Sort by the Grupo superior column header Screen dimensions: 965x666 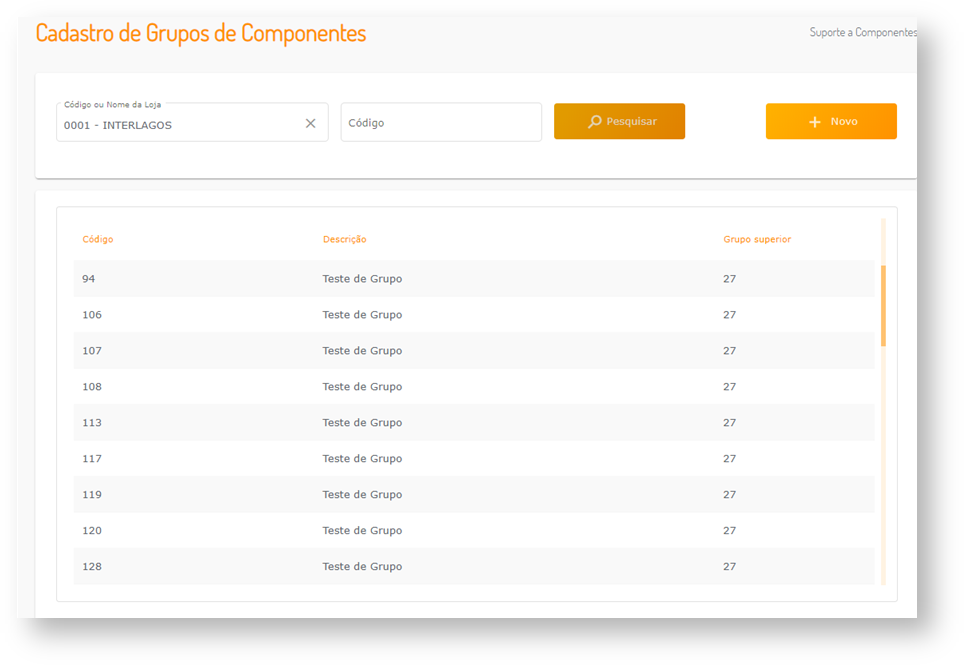[x=757, y=240]
